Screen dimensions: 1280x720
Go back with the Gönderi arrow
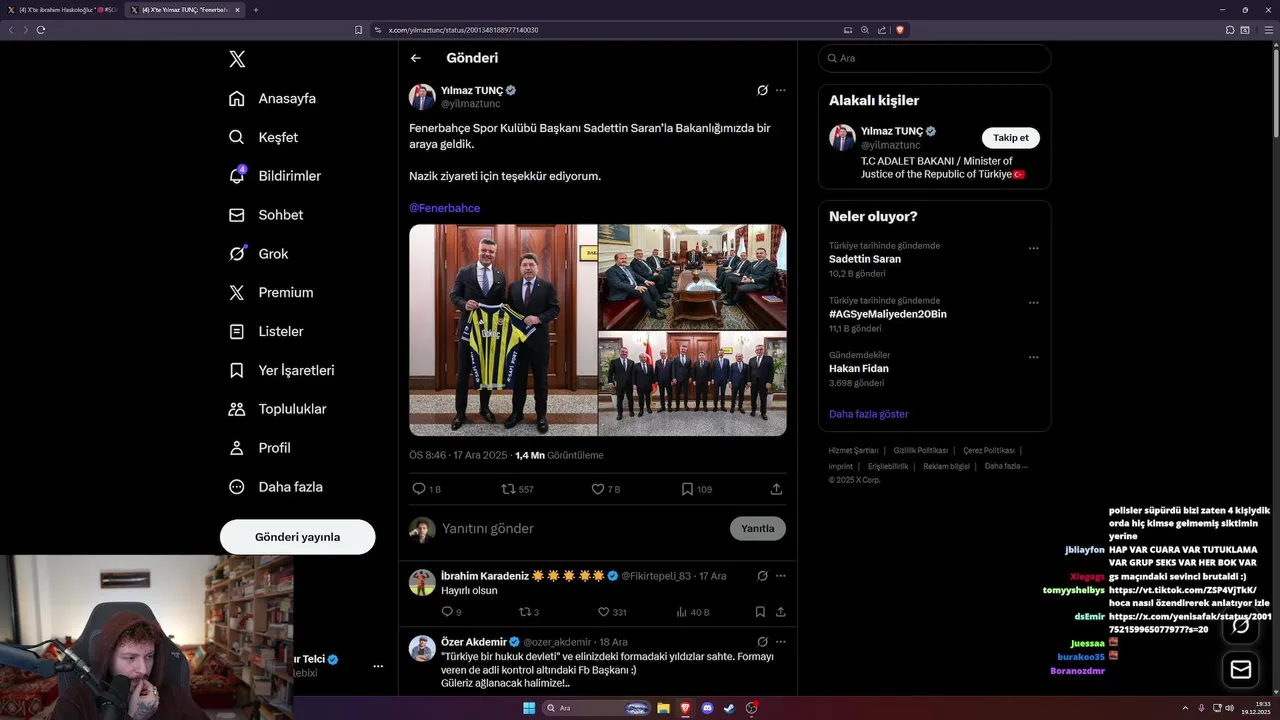(x=416, y=58)
